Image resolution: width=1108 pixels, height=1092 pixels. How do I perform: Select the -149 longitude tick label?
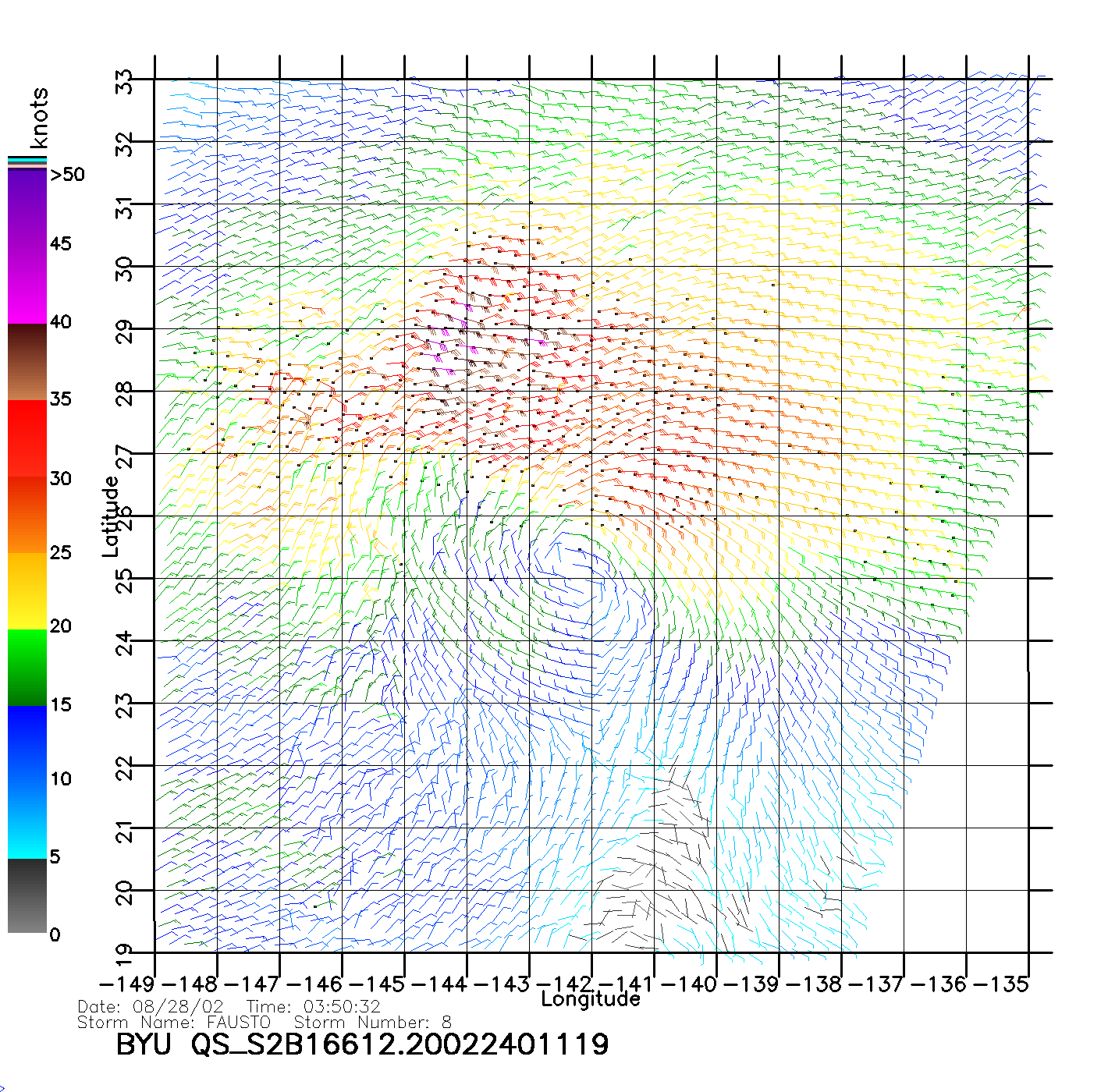127,984
